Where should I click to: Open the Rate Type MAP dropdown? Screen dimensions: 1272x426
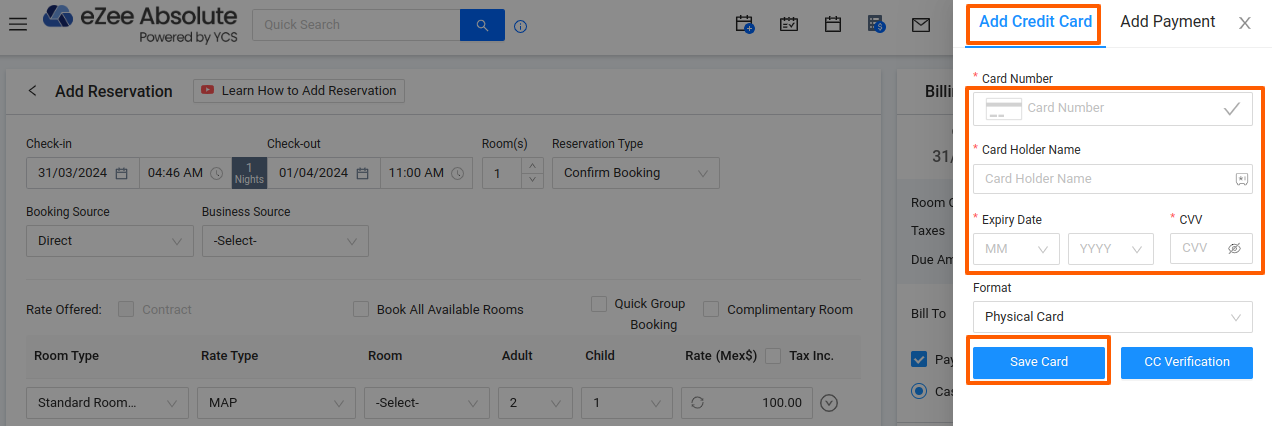click(276, 403)
